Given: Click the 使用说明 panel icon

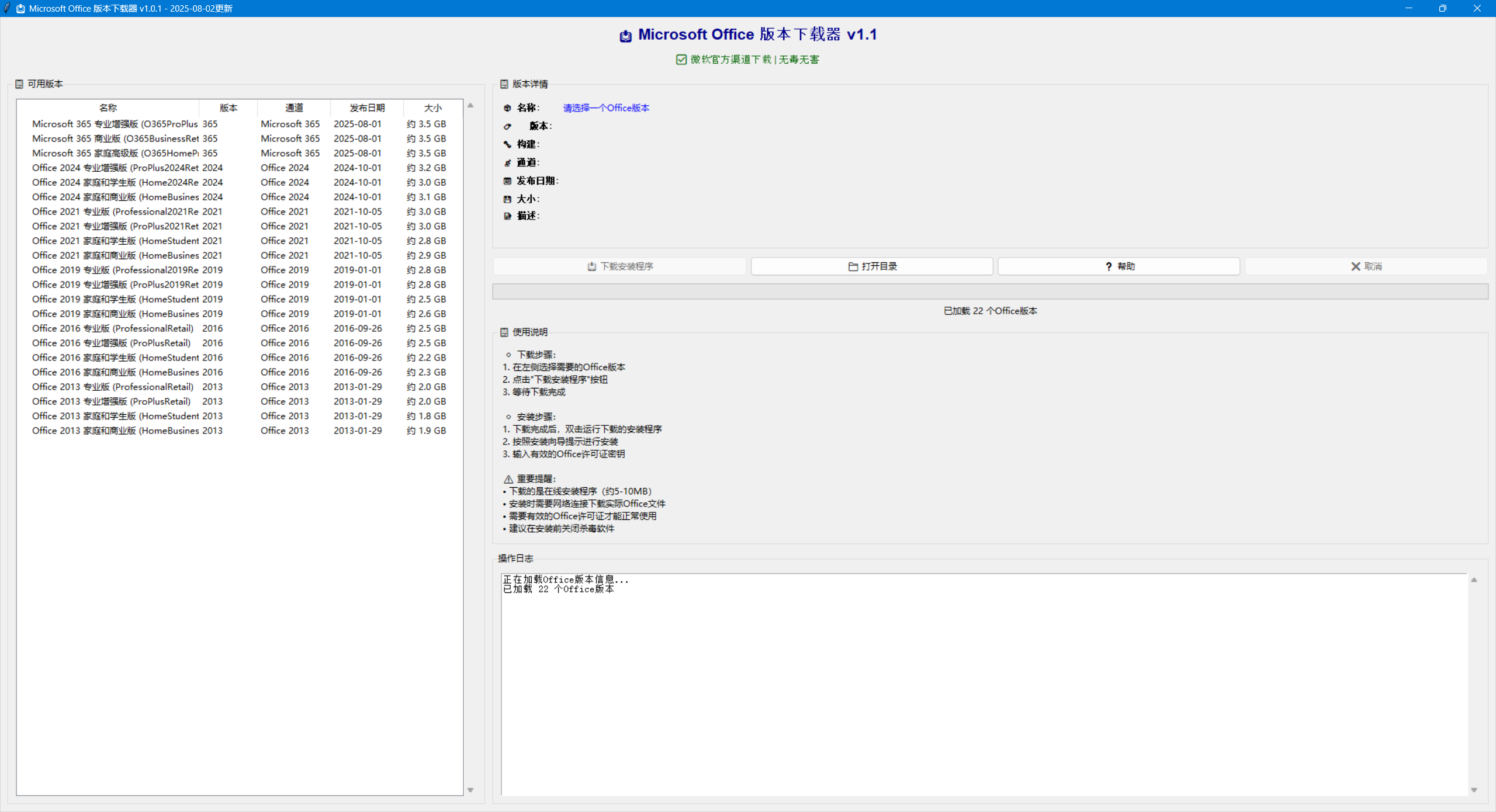Looking at the screenshot, I should point(504,332).
